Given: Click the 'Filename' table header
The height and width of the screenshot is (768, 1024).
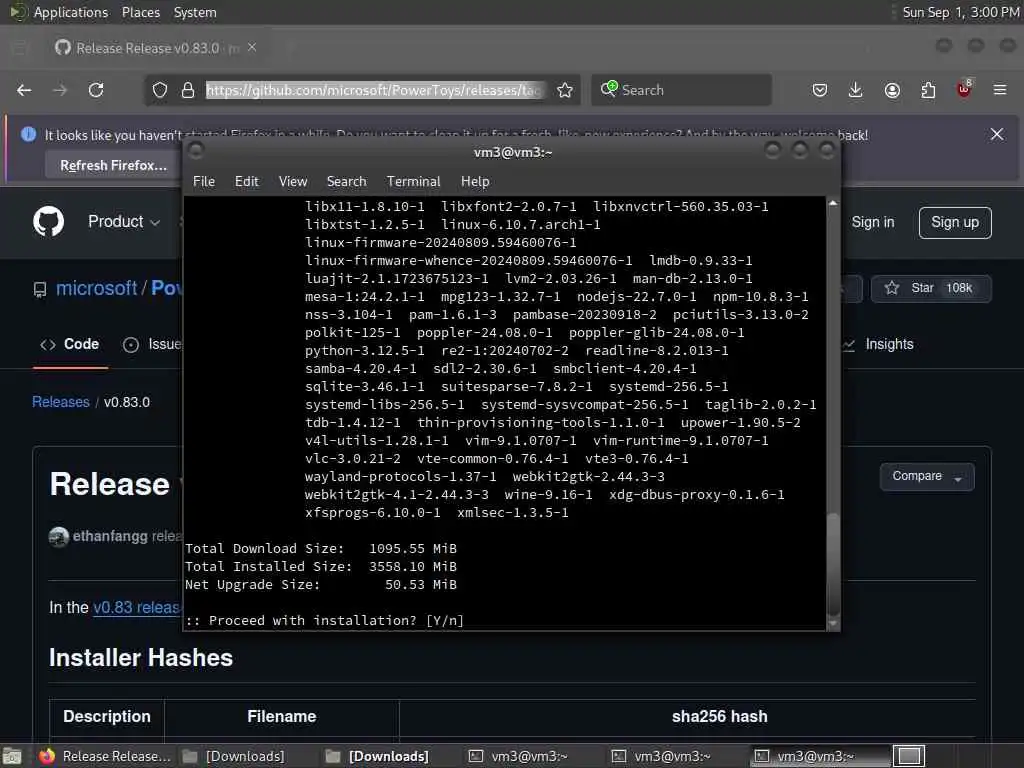Looking at the screenshot, I should click(x=281, y=716).
